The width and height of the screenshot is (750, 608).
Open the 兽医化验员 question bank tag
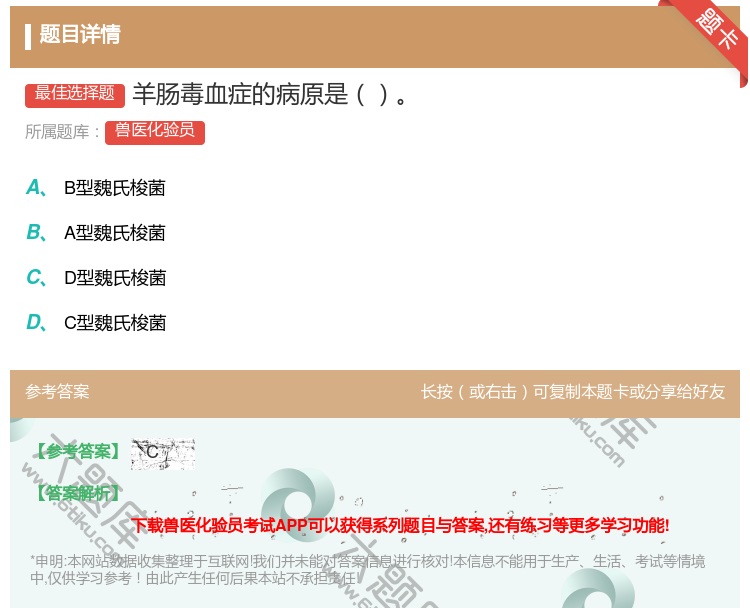155,132
